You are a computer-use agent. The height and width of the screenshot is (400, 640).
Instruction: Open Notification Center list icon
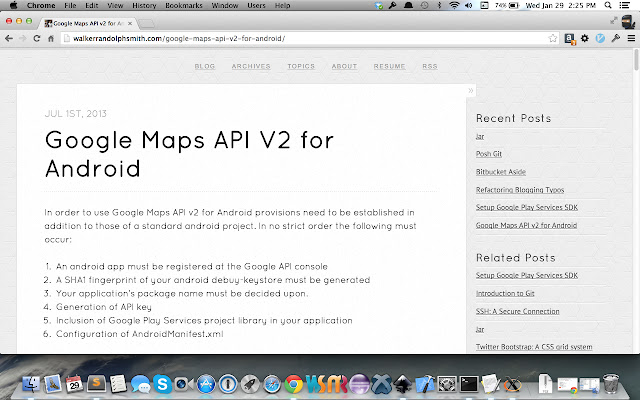click(x=624, y=5)
